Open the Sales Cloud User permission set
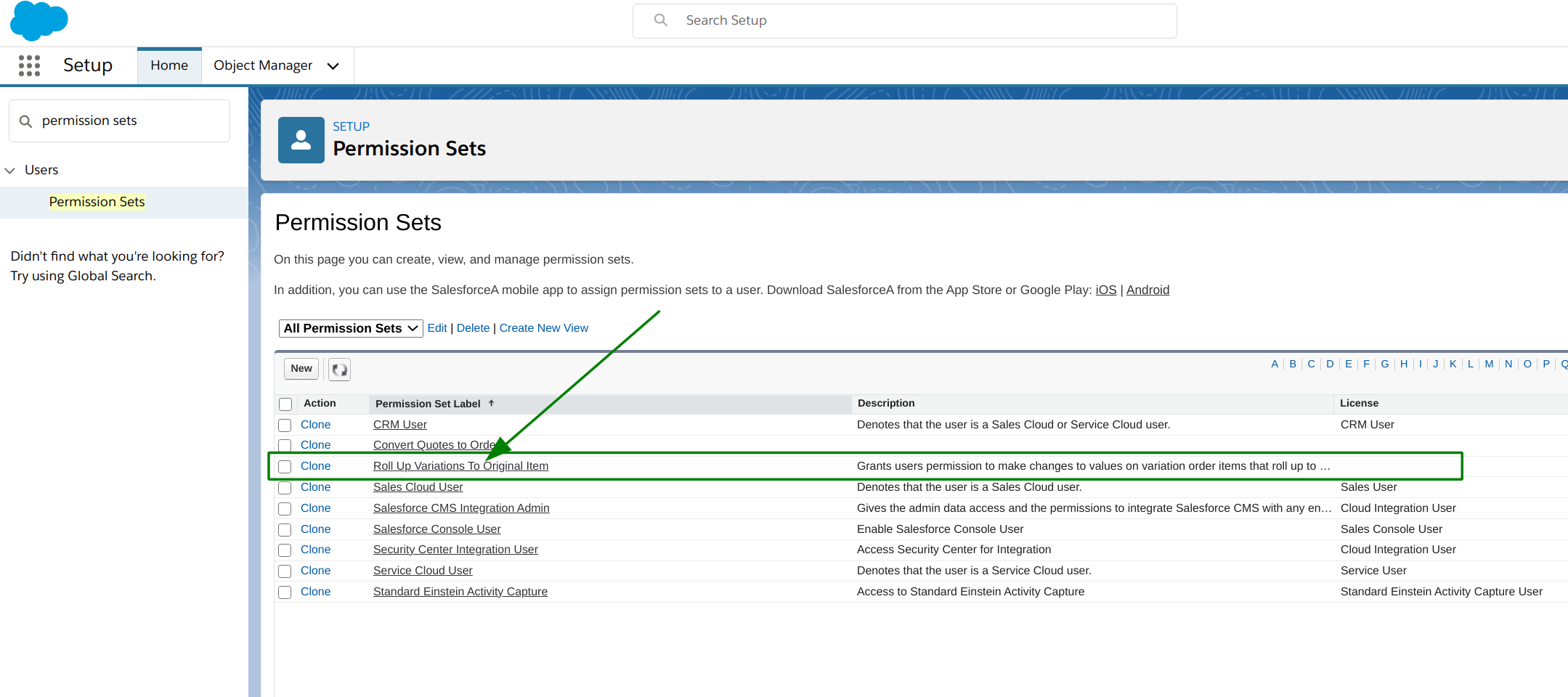The height and width of the screenshot is (697, 1568). point(418,487)
